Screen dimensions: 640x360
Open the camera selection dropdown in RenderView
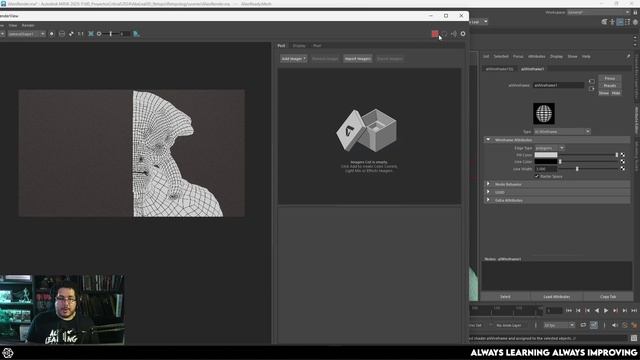click(x=26, y=34)
